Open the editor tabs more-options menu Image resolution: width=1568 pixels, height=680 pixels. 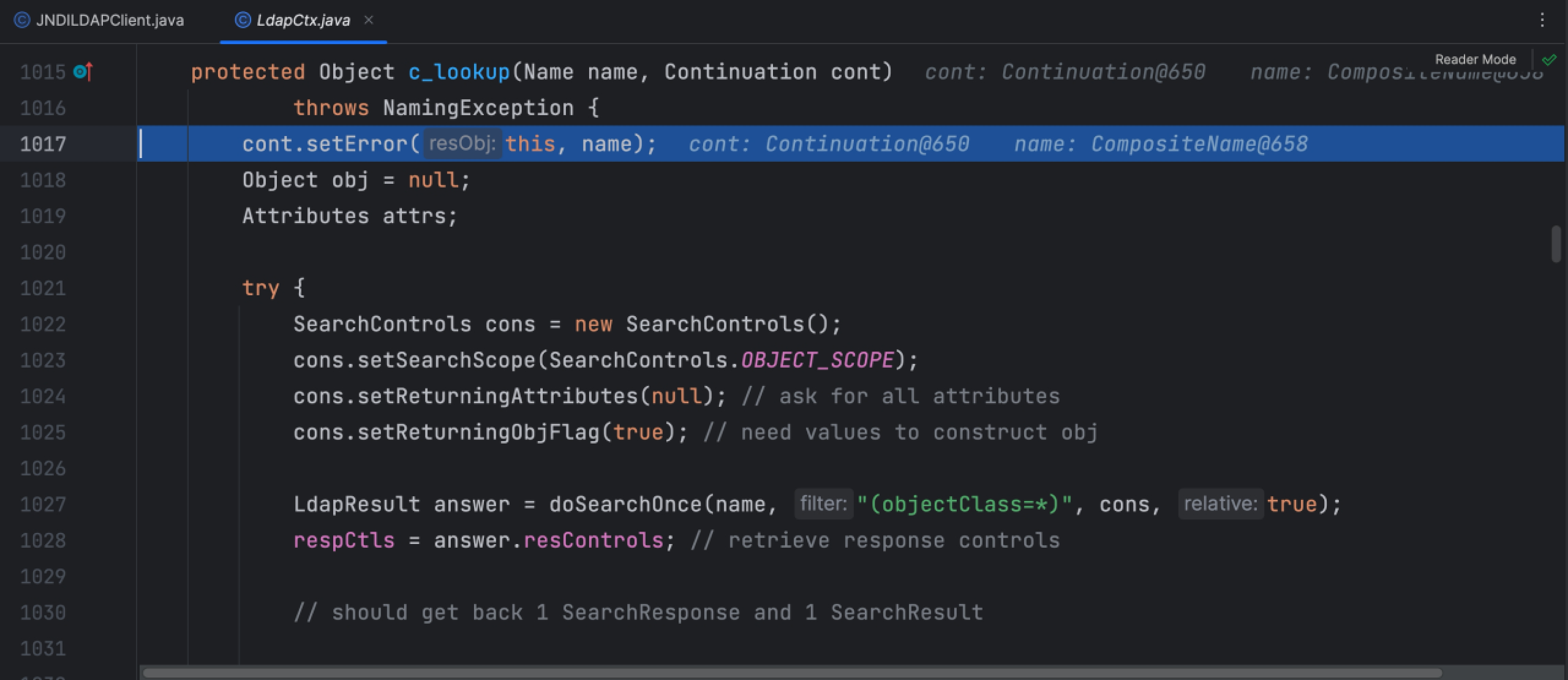1542,20
